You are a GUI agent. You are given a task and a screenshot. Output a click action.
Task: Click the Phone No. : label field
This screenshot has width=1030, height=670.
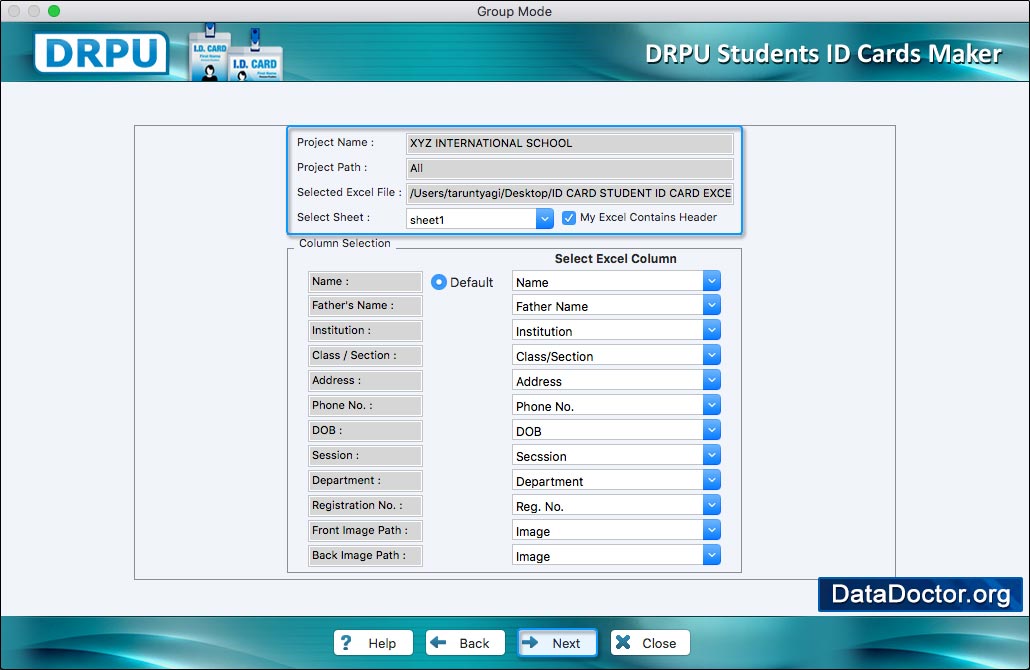(x=365, y=405)
